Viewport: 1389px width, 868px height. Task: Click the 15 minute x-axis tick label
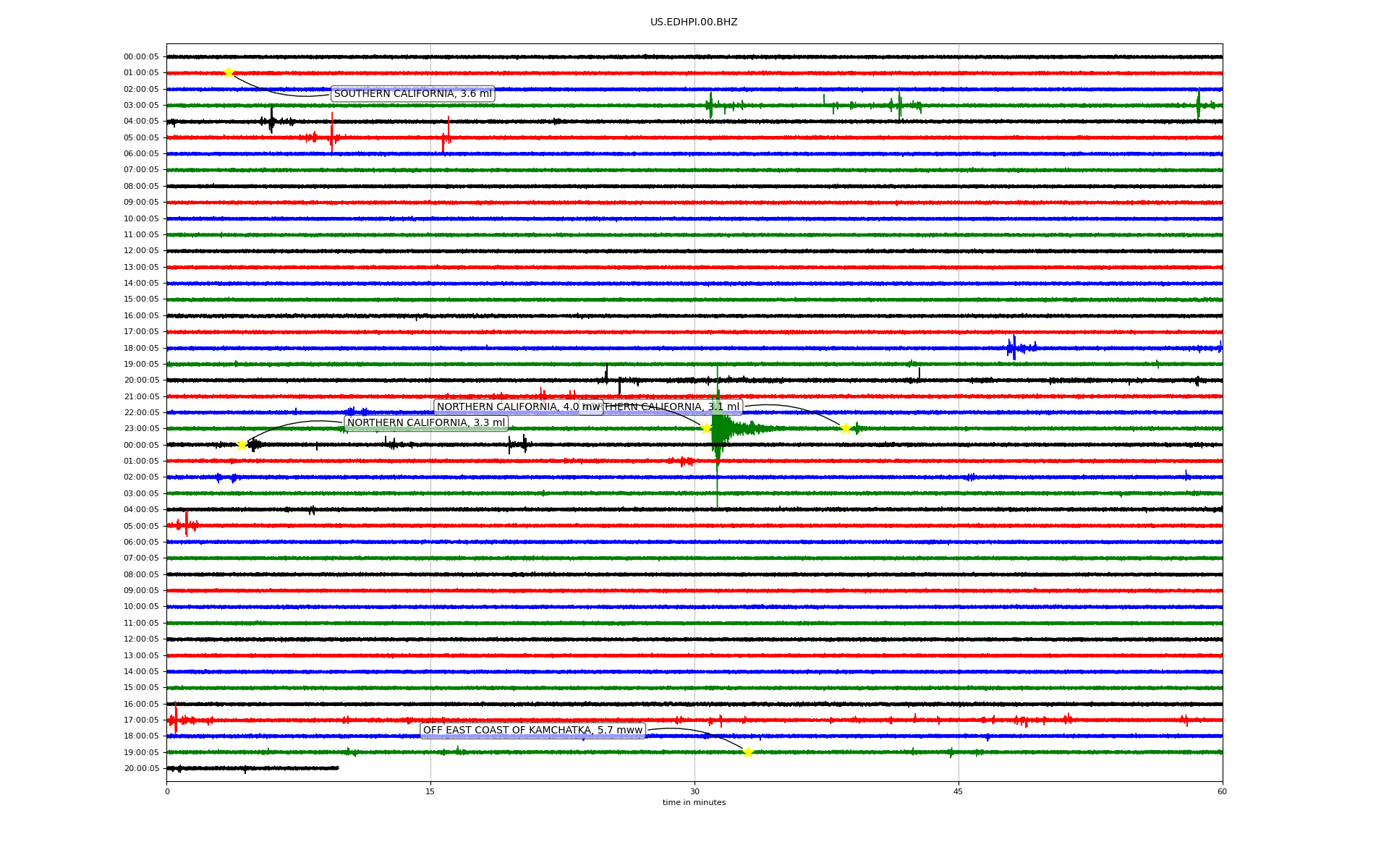tap(430, 791)
